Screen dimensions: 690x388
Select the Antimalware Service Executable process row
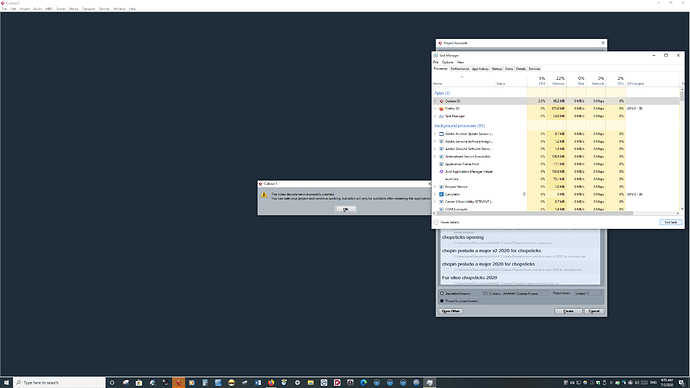pyautogui.click(x=557, y=157)
